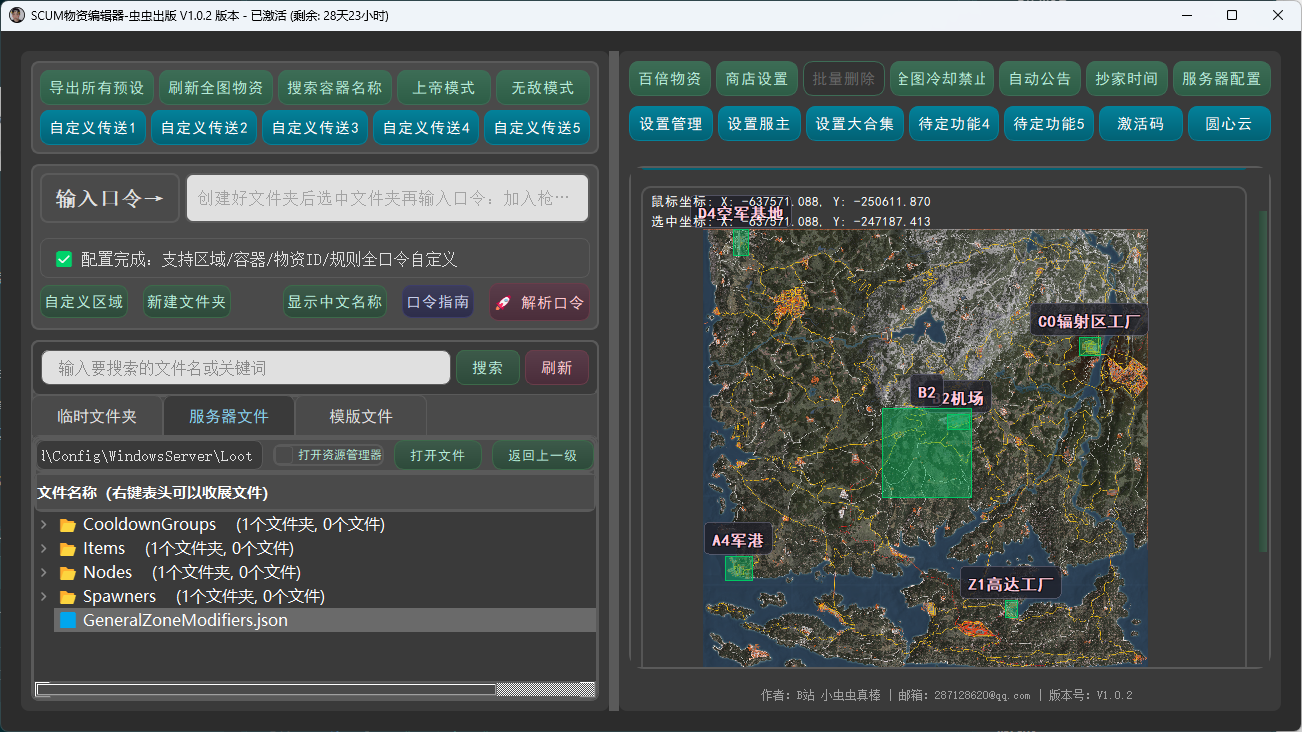The height and width of the screenshot is (732, 1302).
Task: Expand the Nodes folder tree arrow
Action: [x=43, y=573]
